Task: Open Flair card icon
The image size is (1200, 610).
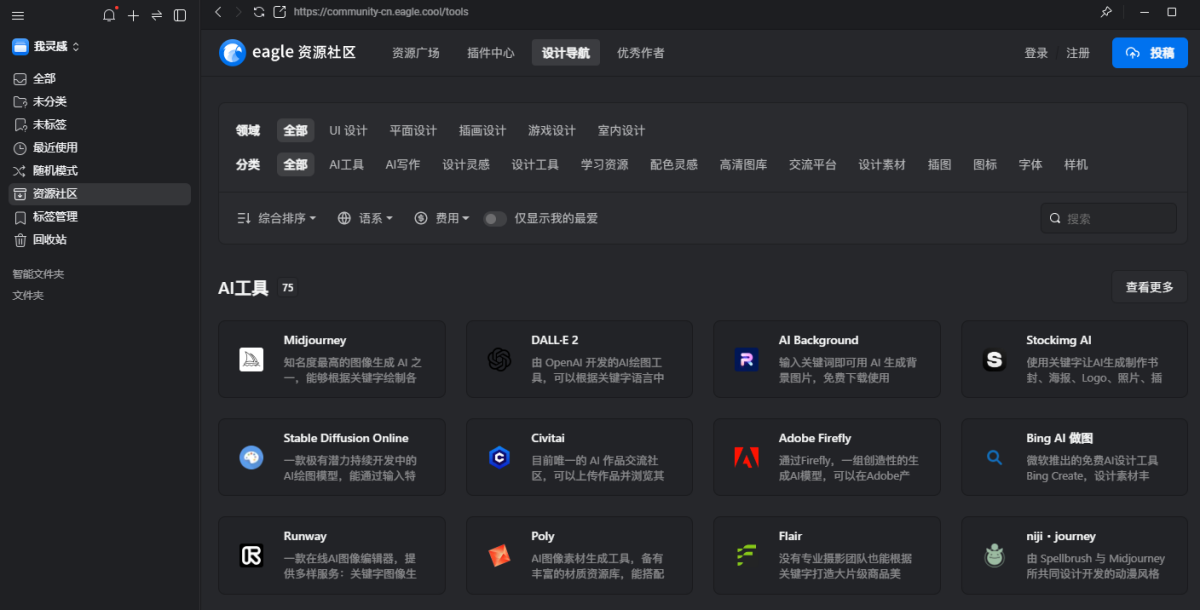Action: pyautogui.click(x=746, y=555)
